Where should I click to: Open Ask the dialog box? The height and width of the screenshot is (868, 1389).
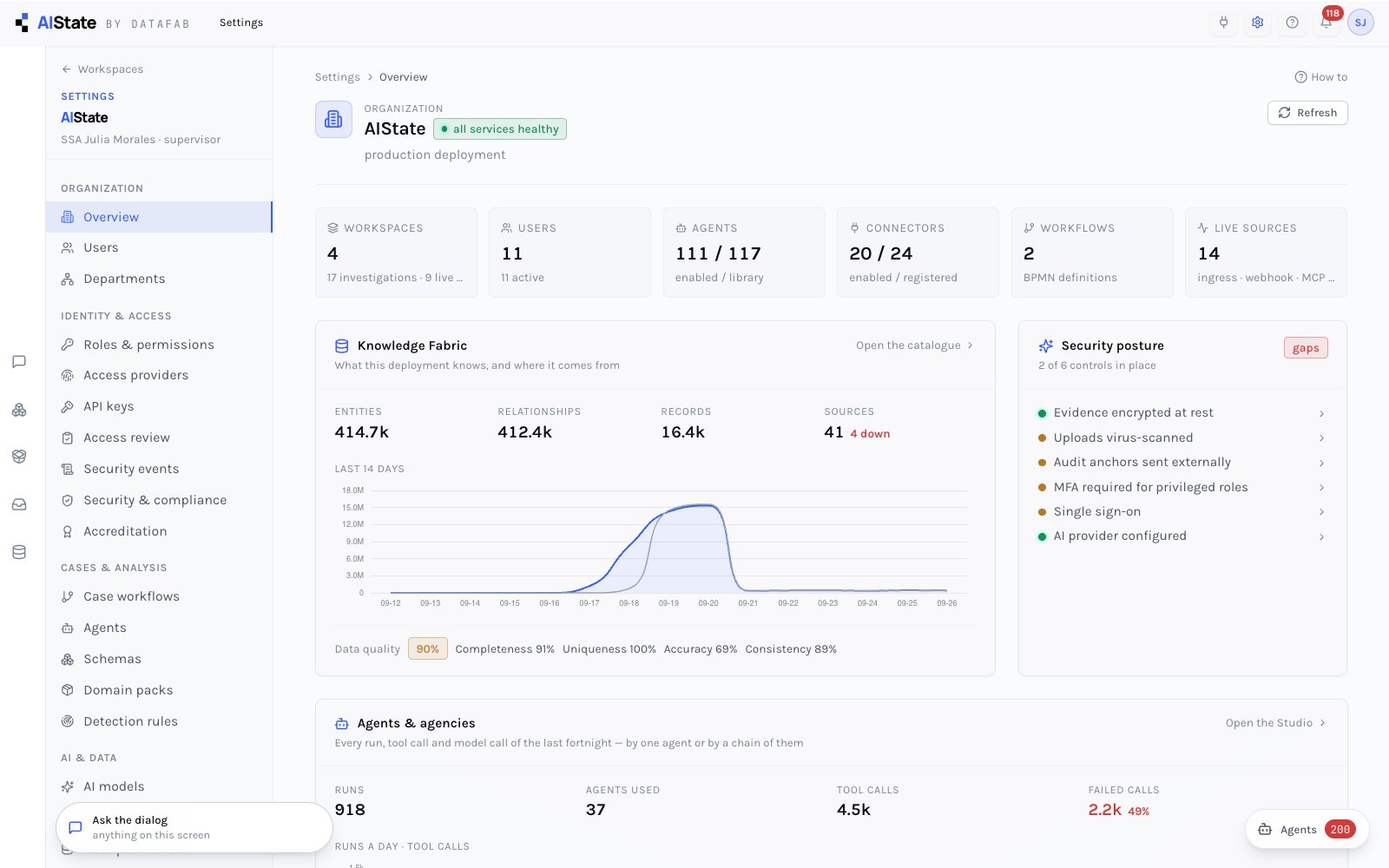(194, 827)
